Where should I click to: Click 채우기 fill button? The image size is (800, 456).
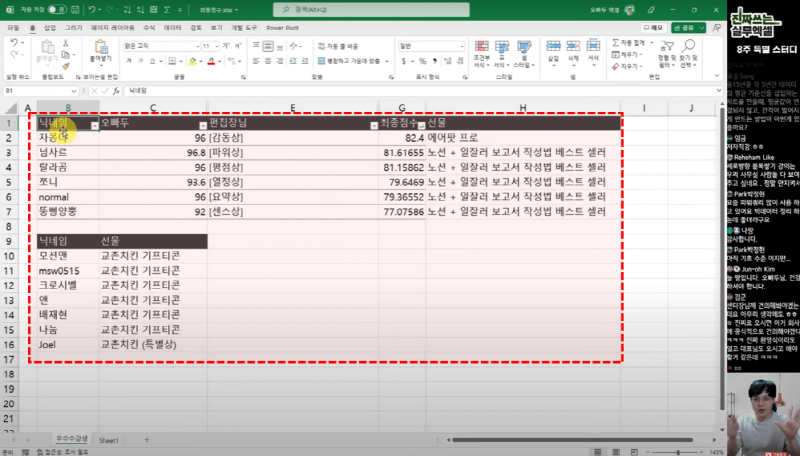(628, 55)
